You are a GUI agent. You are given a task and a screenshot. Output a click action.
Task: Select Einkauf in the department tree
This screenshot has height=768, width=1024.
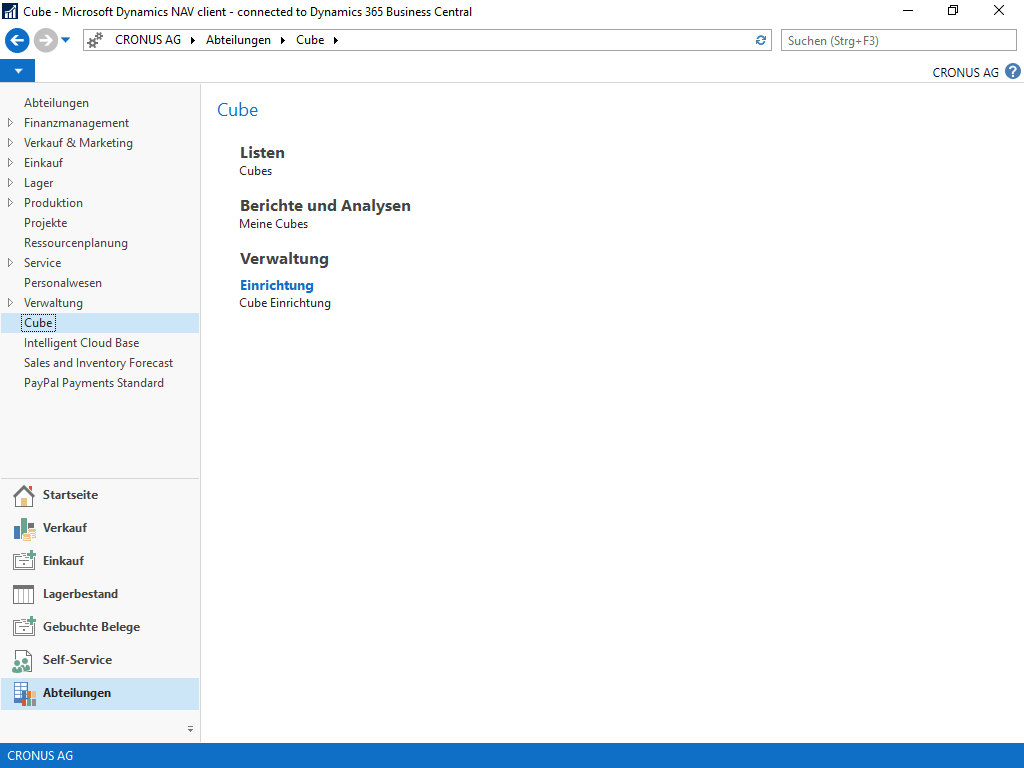tap(44, 163)
